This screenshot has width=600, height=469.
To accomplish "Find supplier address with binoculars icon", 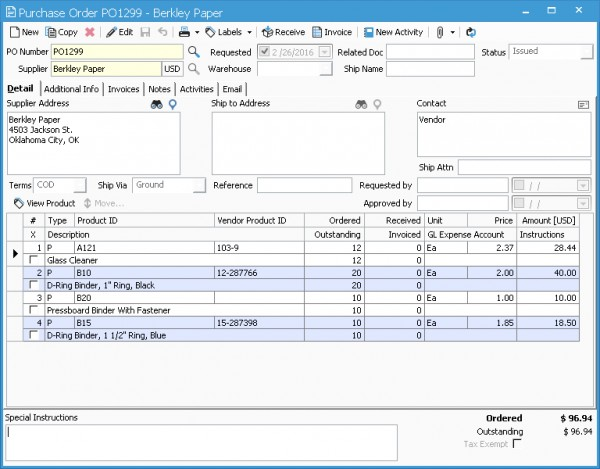I will [157, 104].
